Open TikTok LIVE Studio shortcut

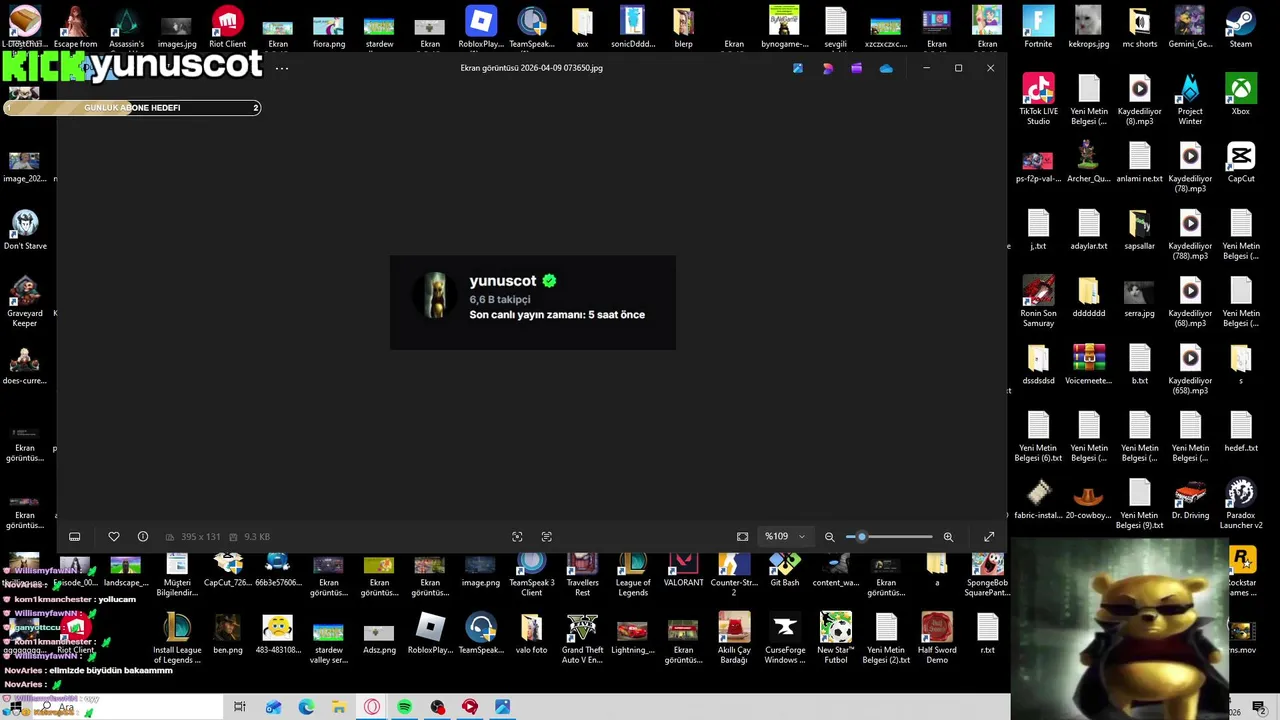(x=1038, y=100)
